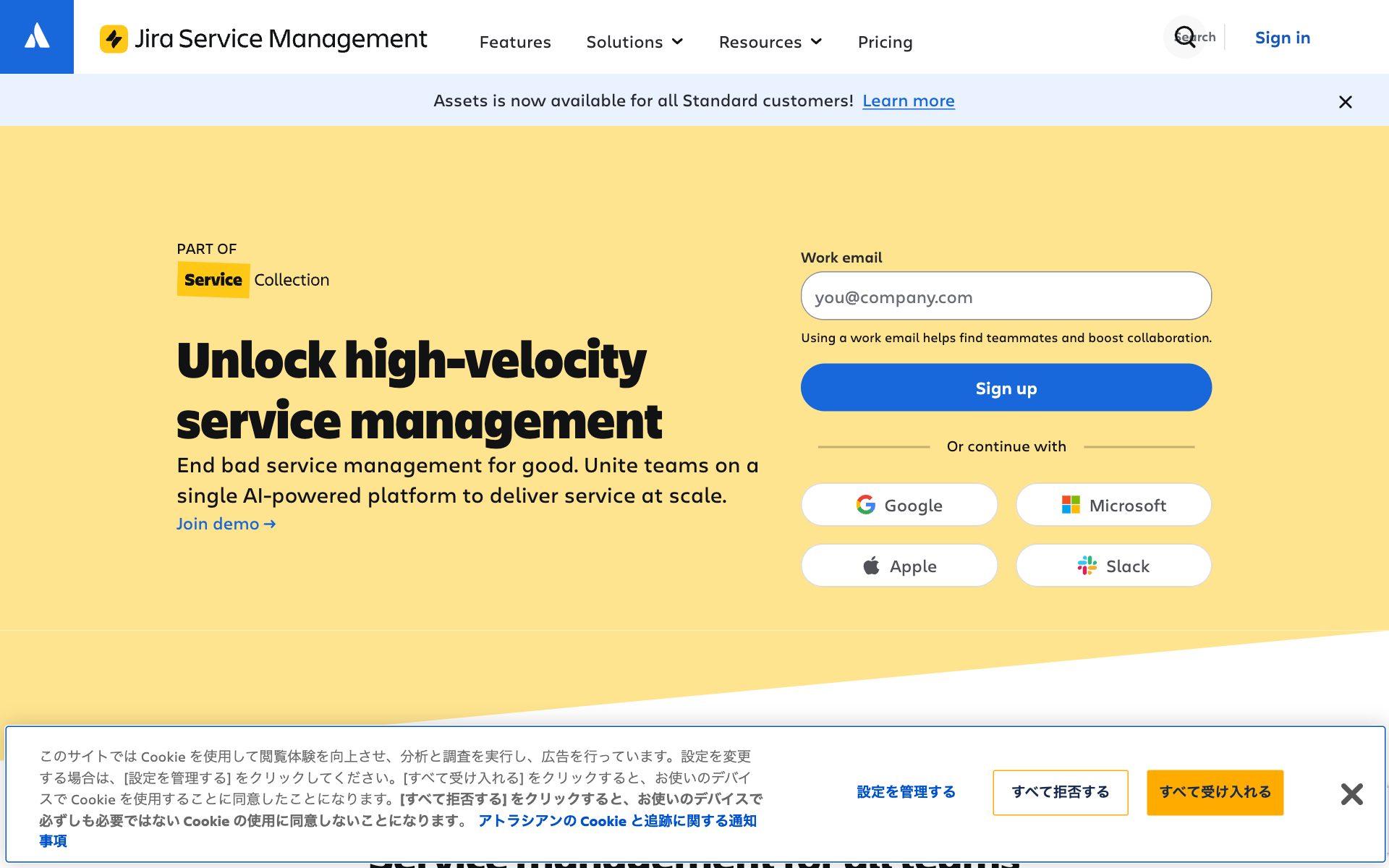
Task: Click the Sign in link
Action: pos(1282,38)
